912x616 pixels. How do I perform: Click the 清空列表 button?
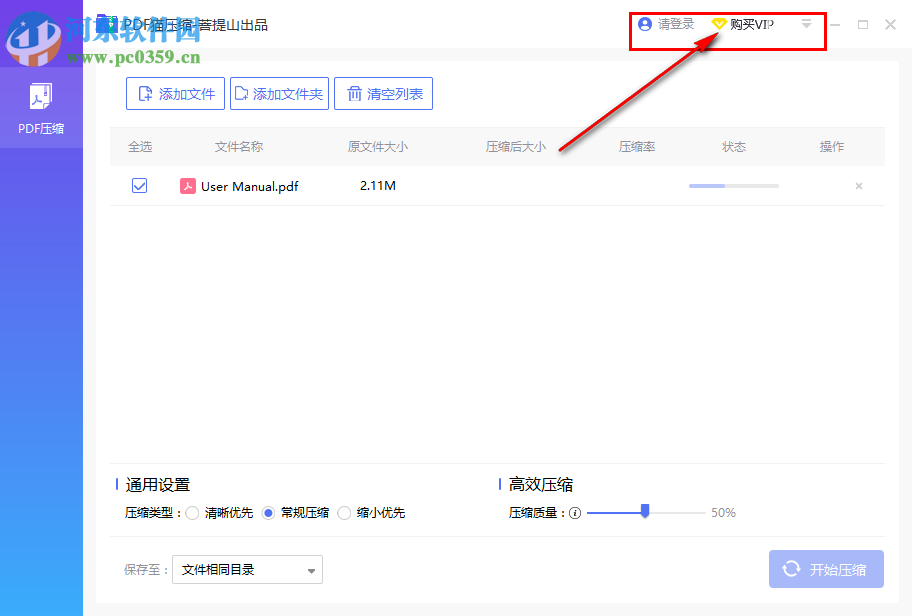pyautogui.click(x=383, y=94)
